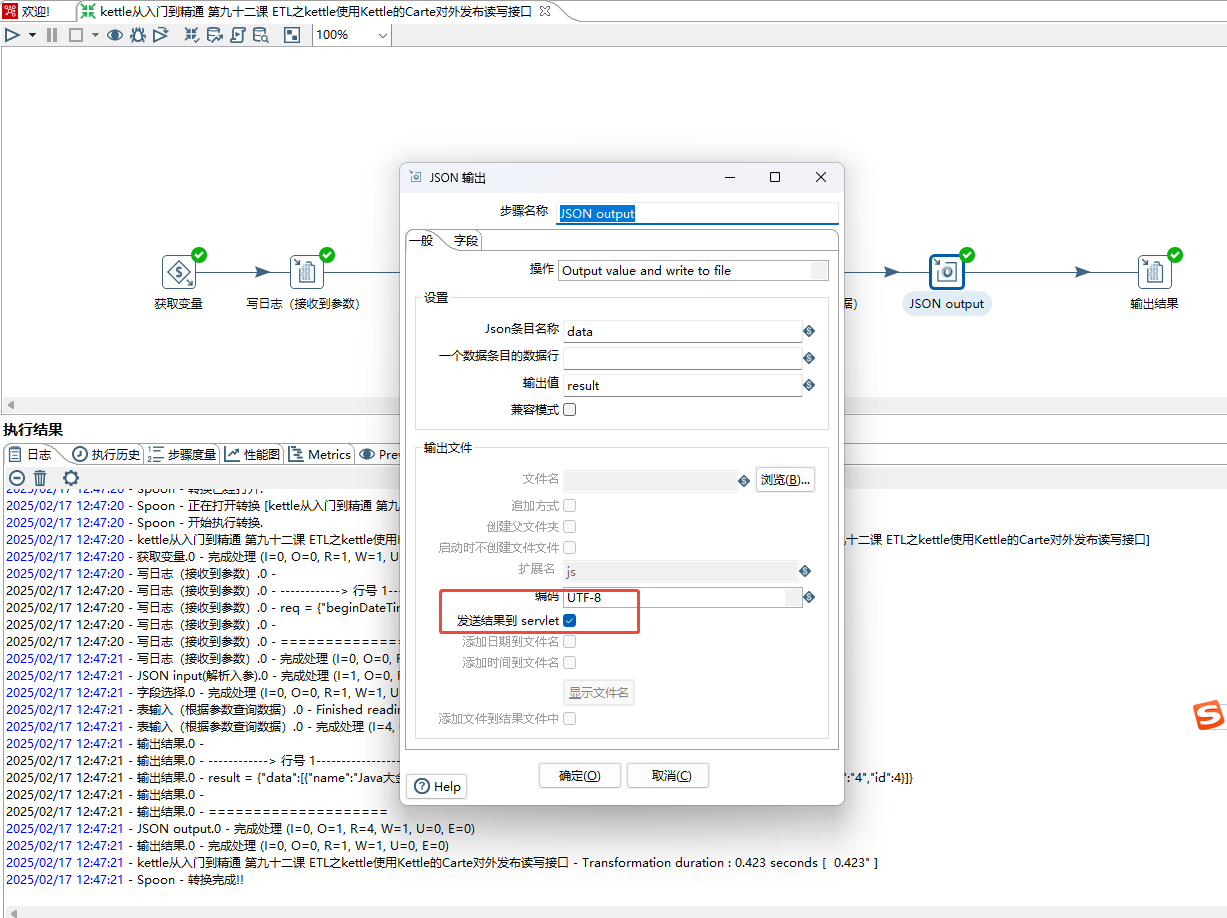Insert variable icon beside 文件名 field

pyautogui.click(x=744, y=481)
